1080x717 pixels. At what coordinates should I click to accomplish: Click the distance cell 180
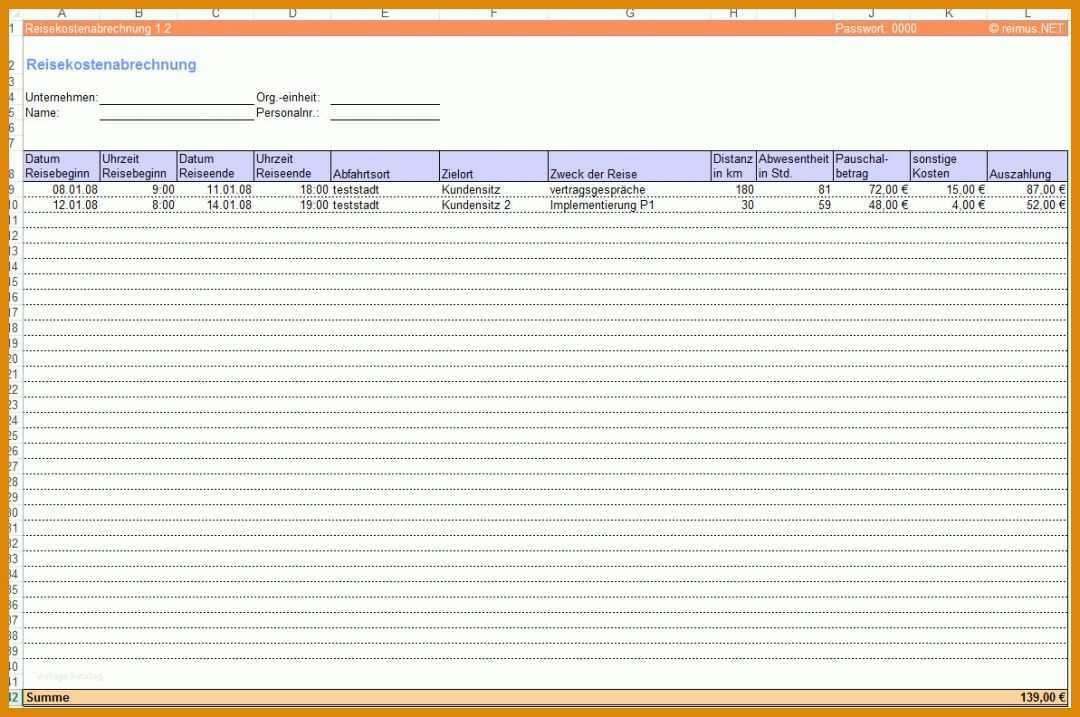[x=734, y=189]
